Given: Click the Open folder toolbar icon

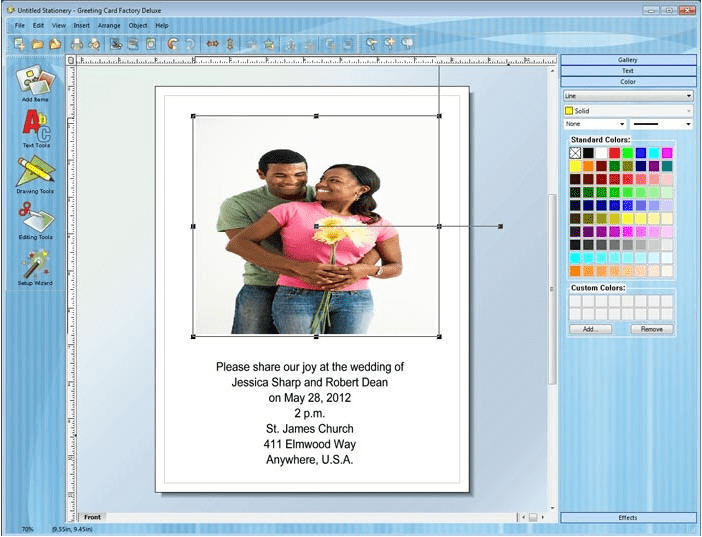Looking at the screenshot, I should (x=37, y=44).
